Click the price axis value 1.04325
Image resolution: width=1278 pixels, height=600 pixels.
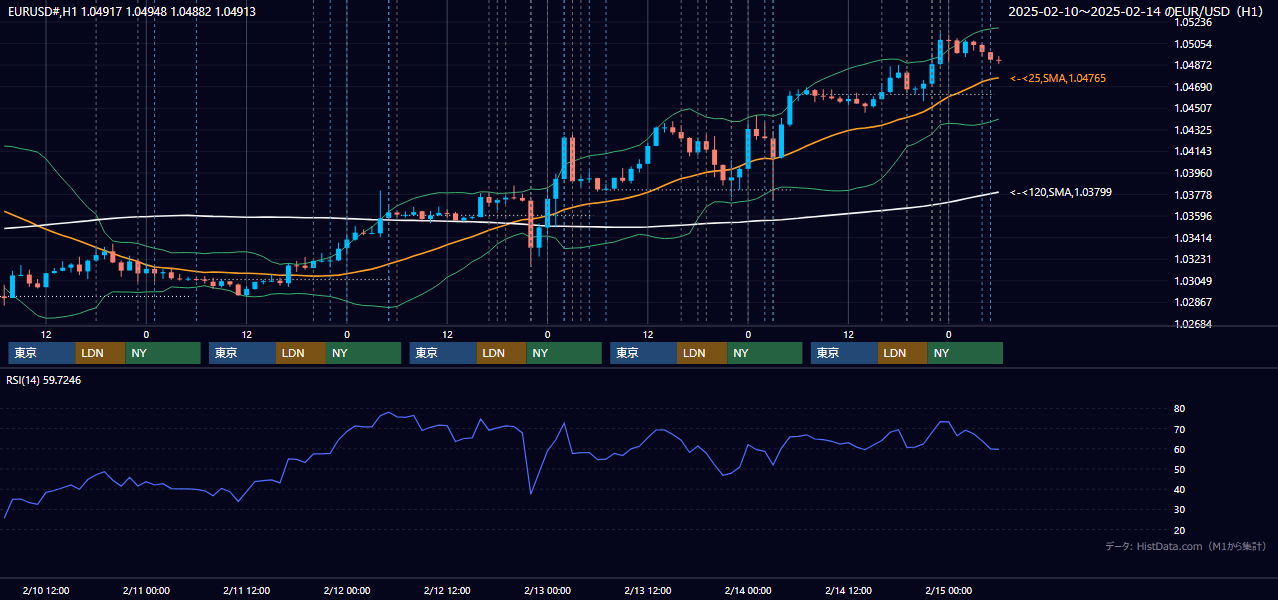tap(1192, 130)
